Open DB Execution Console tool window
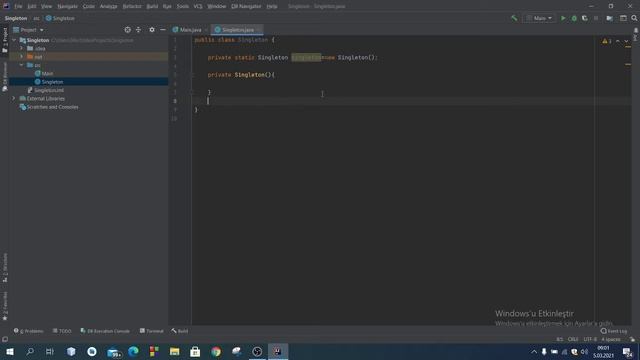The image size is (640, 360). pos(105,331)
